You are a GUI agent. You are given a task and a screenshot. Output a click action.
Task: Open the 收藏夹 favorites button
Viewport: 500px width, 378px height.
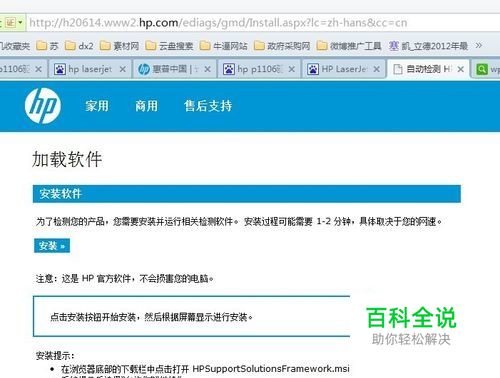coord(15,46)
